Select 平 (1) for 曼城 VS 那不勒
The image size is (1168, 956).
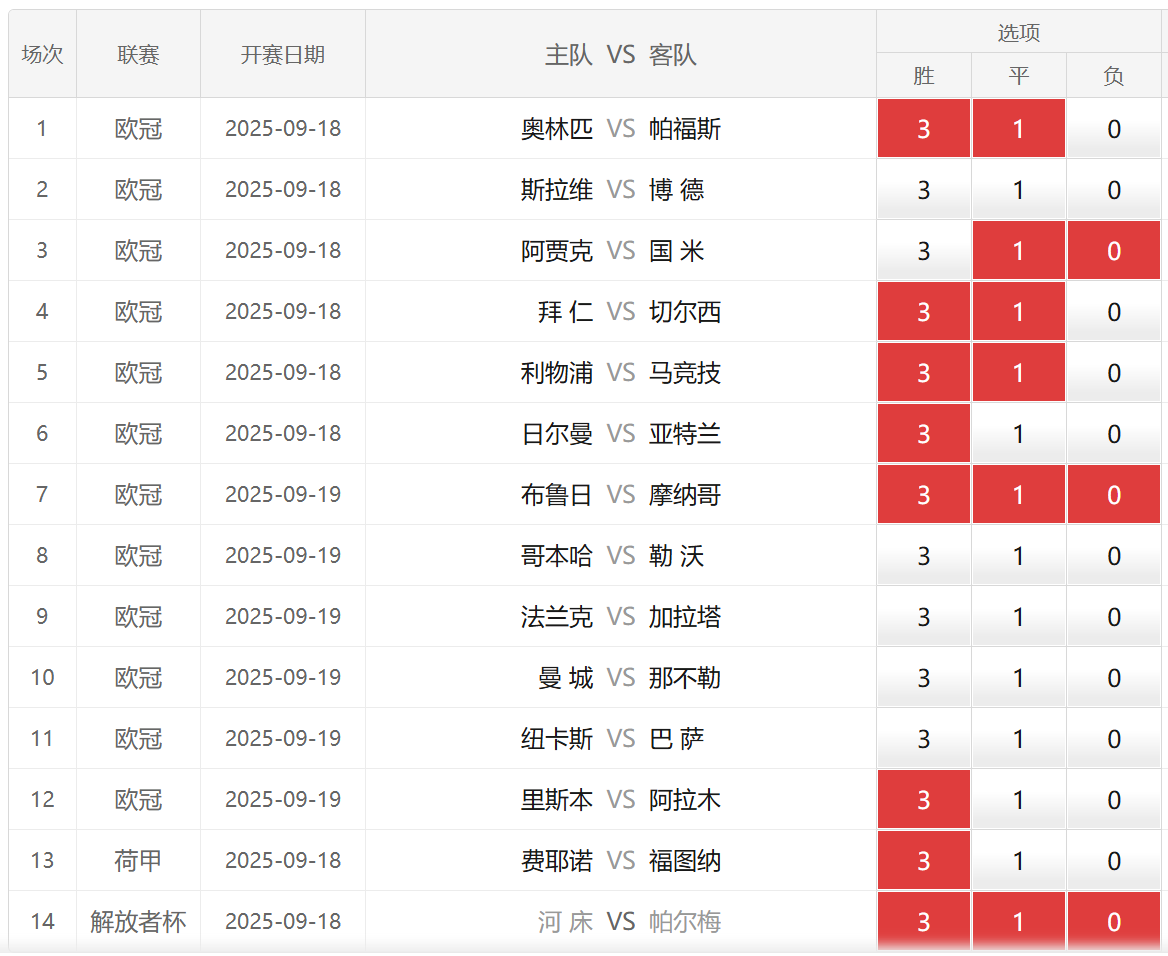click(1018, 679)
